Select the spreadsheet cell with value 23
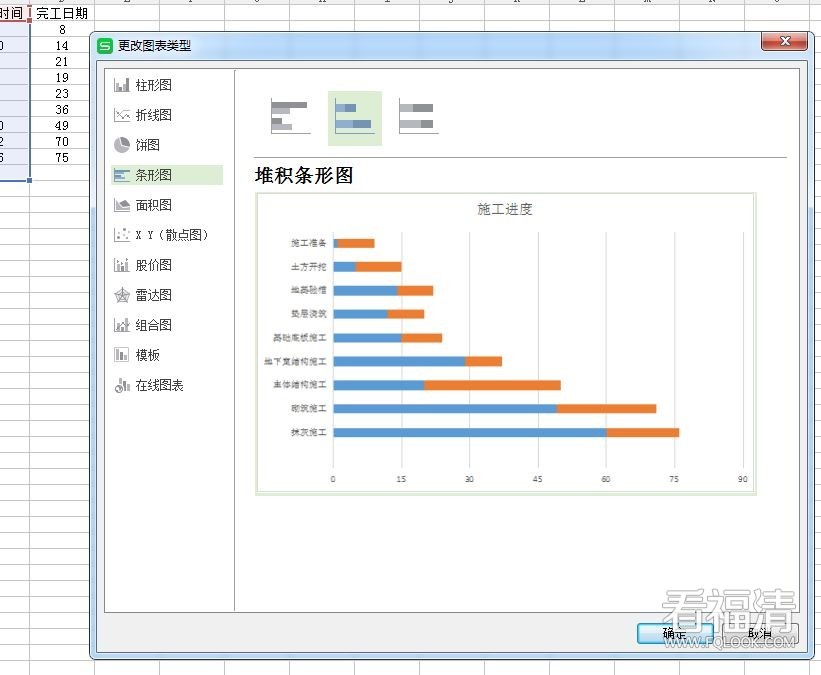 tap(62, 93)
